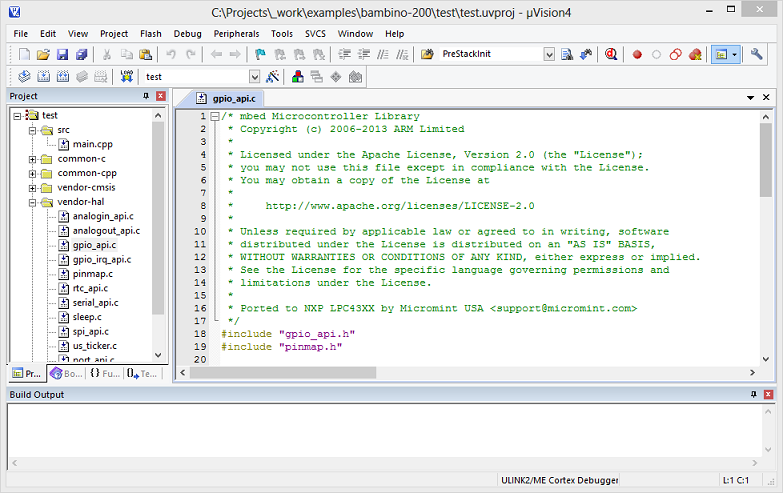Screen dimensions: 783x493
Task: Open configuration with the wrench icon
Action: [757, 54]
